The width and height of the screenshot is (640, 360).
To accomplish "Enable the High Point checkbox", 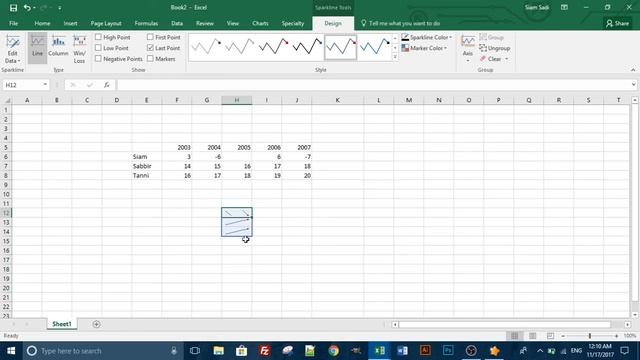I will [98, 37].
